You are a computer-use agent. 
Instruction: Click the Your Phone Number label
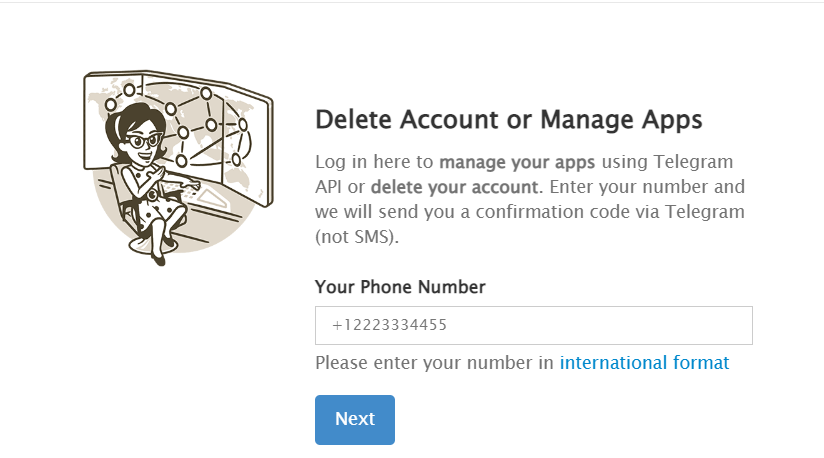tap(400, 287)
